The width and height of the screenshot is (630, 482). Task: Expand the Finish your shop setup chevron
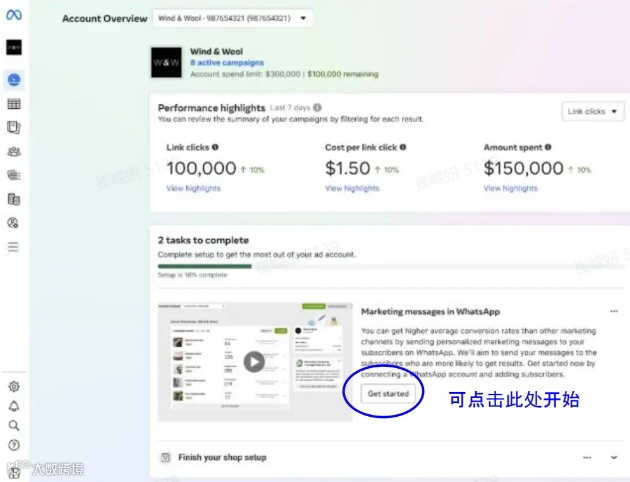(x=614, y=457)
